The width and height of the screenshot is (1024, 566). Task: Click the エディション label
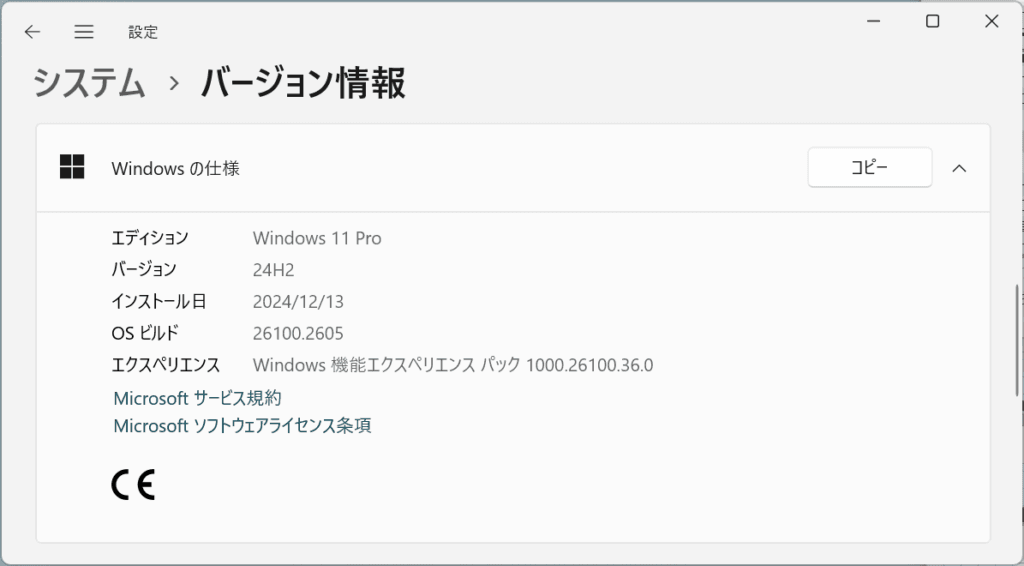(x=150, y=238)
